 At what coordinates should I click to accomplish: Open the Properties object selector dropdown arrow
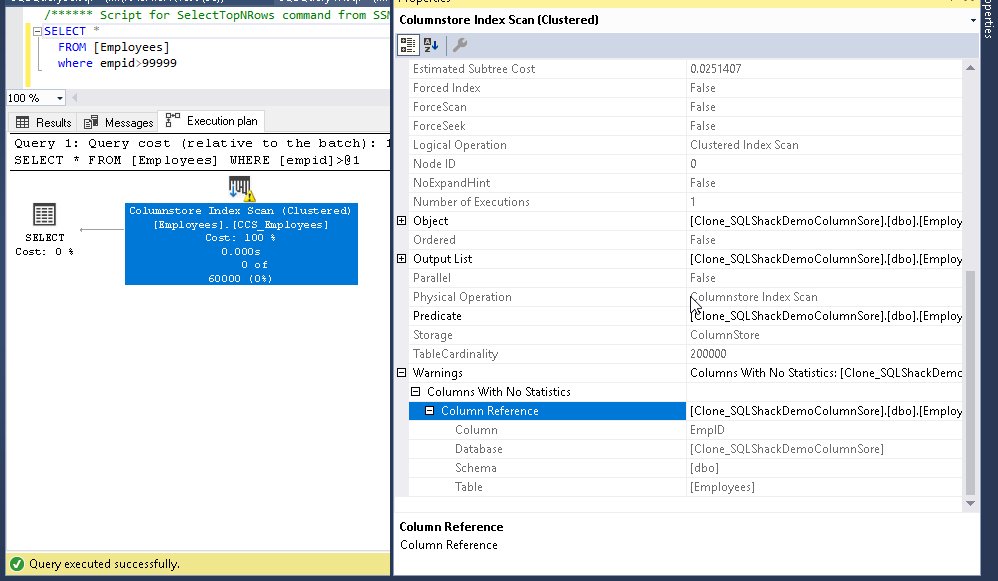pos(973,20)
